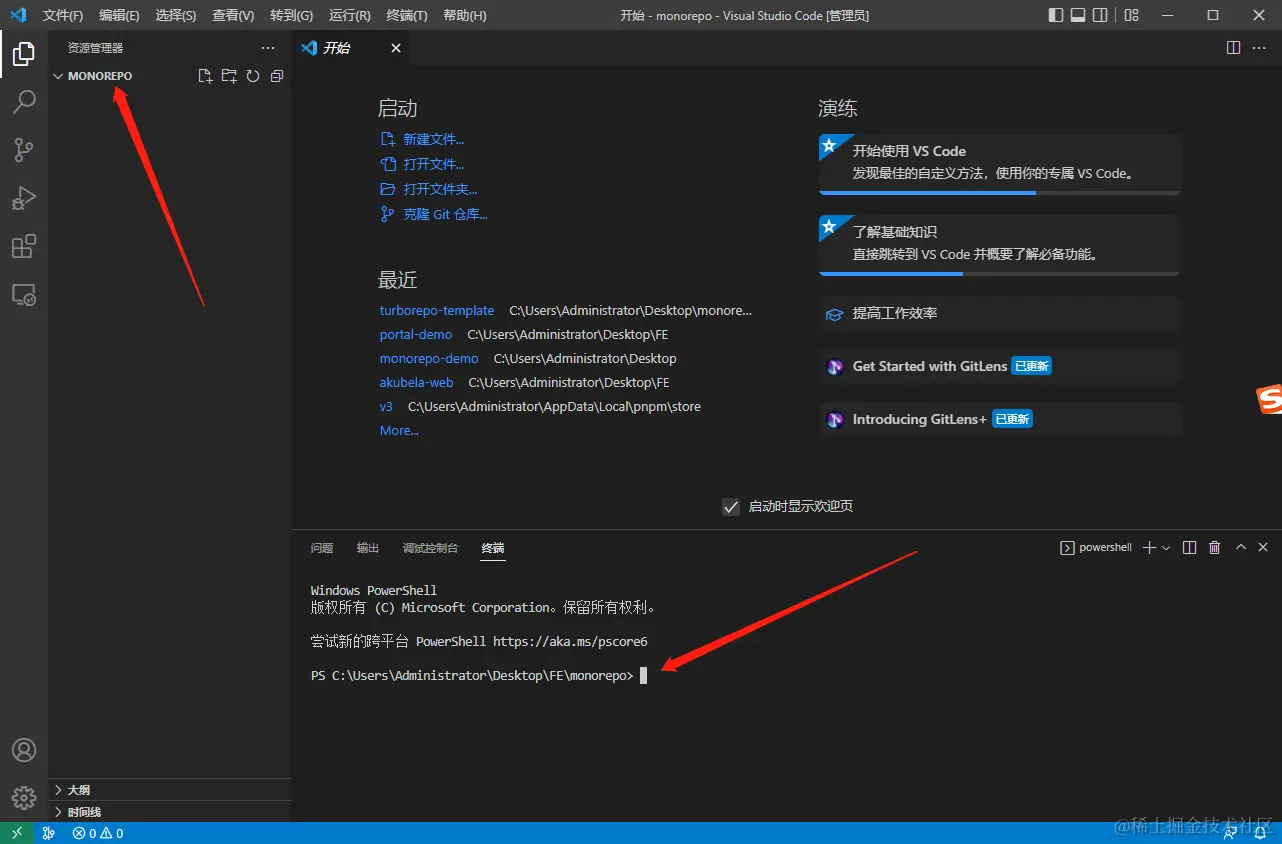Screen dimensions: 1282x844
Task: Refresh the Explorer with the refresh icon
Action: point(252,75)
